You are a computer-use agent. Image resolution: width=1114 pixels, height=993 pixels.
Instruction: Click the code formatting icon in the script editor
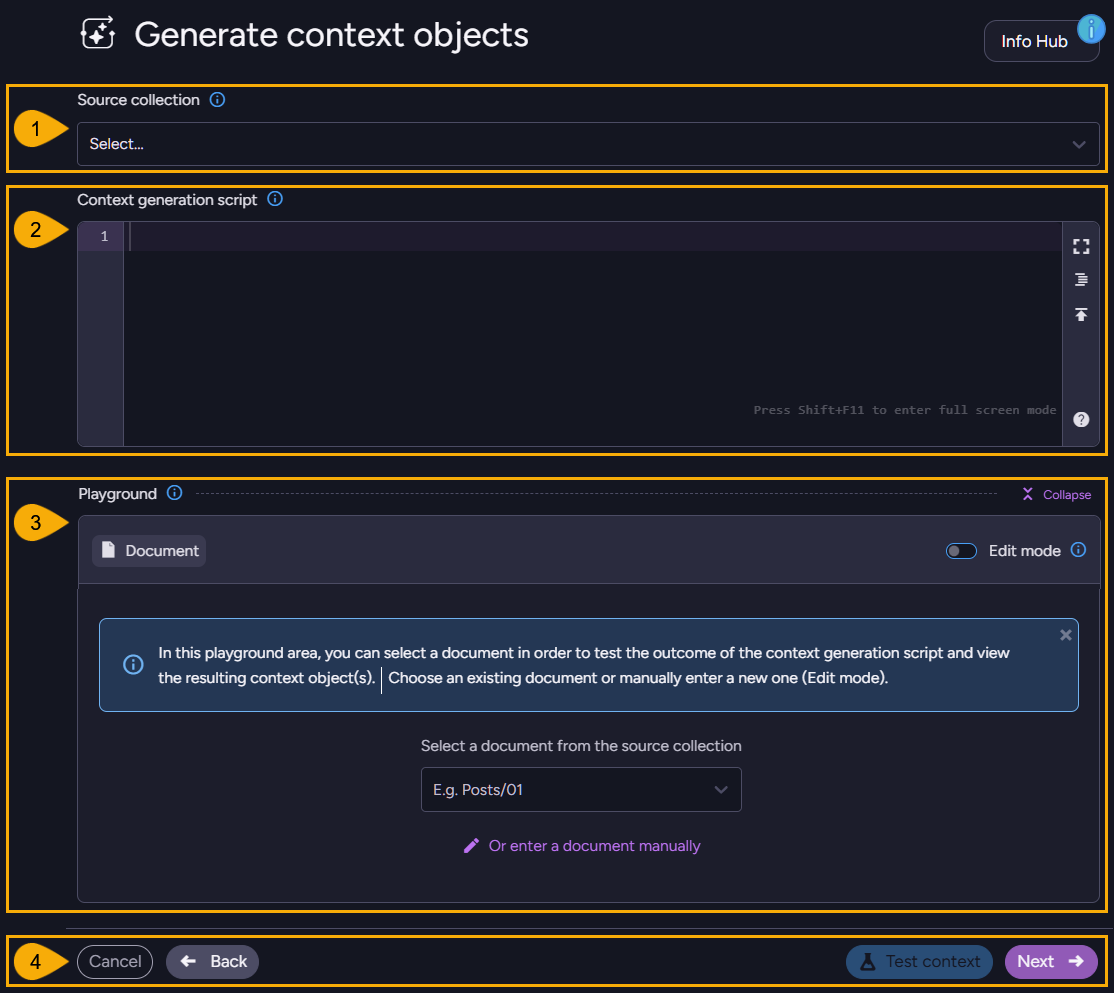coord(1081,279)
